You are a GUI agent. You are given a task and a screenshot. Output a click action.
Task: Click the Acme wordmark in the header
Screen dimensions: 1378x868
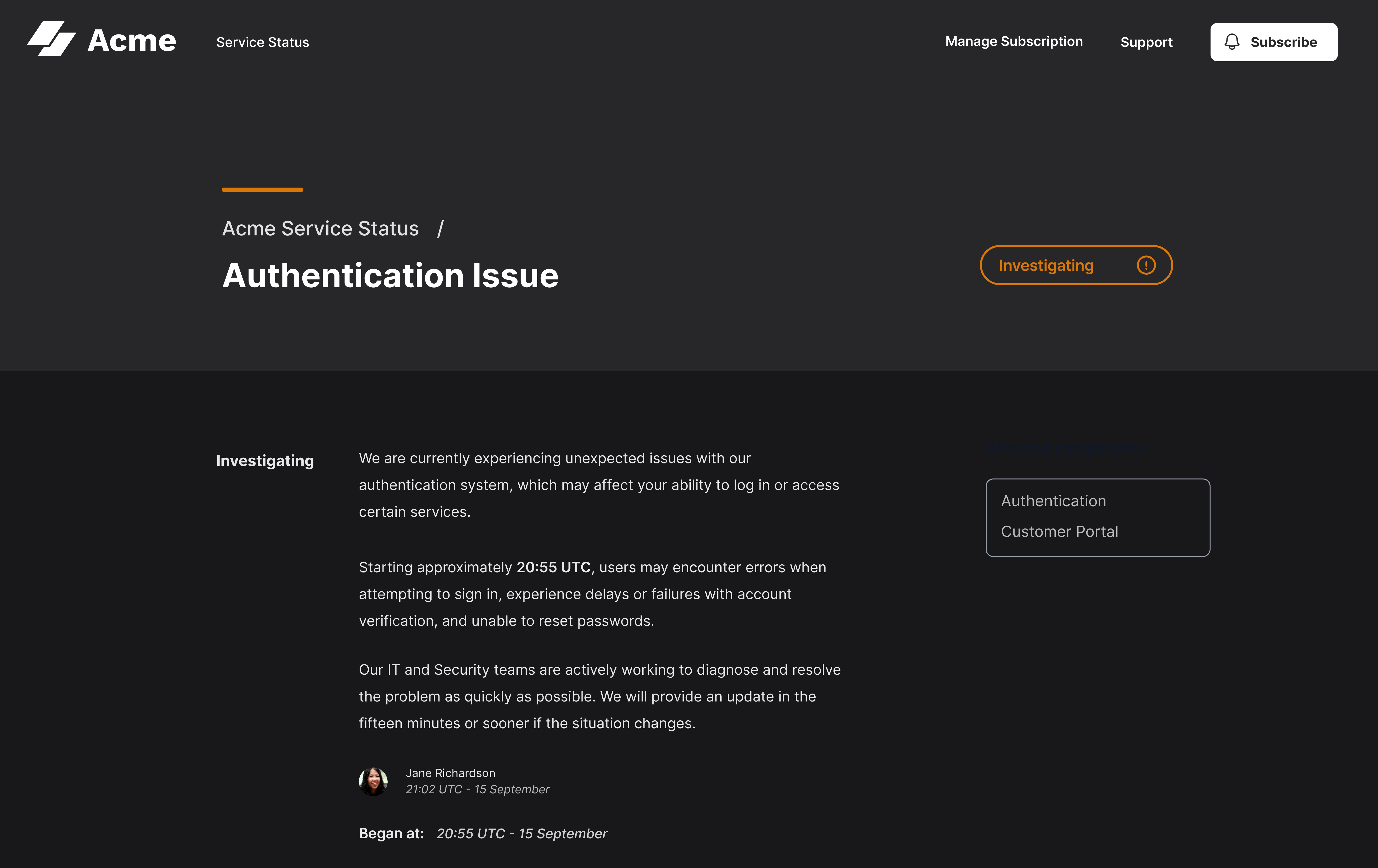132,40
